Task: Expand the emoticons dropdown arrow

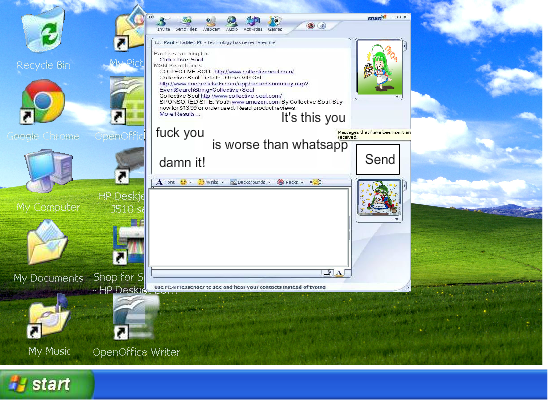Action: (190, 182)
